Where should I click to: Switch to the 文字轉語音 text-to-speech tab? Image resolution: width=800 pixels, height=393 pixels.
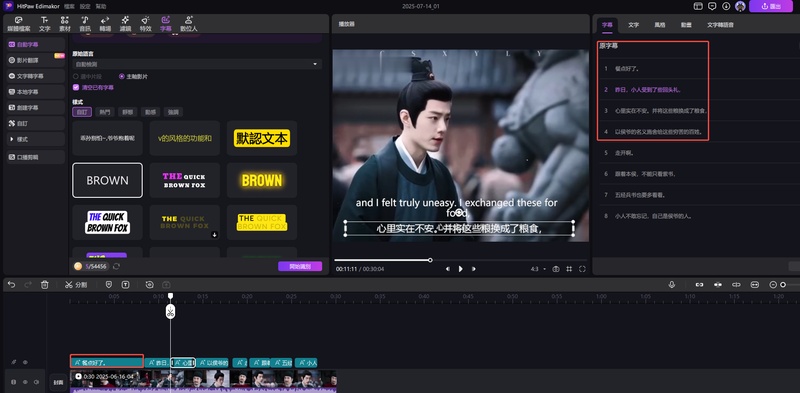[x=720, y=24]
